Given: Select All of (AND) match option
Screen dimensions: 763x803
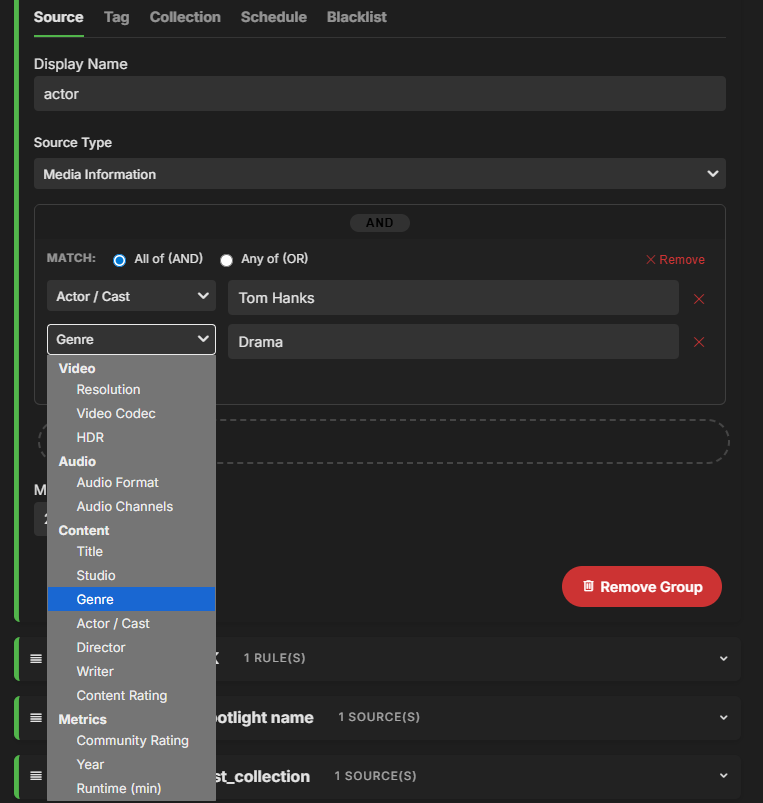Looking at the screenshot, I should pos(120,260).
